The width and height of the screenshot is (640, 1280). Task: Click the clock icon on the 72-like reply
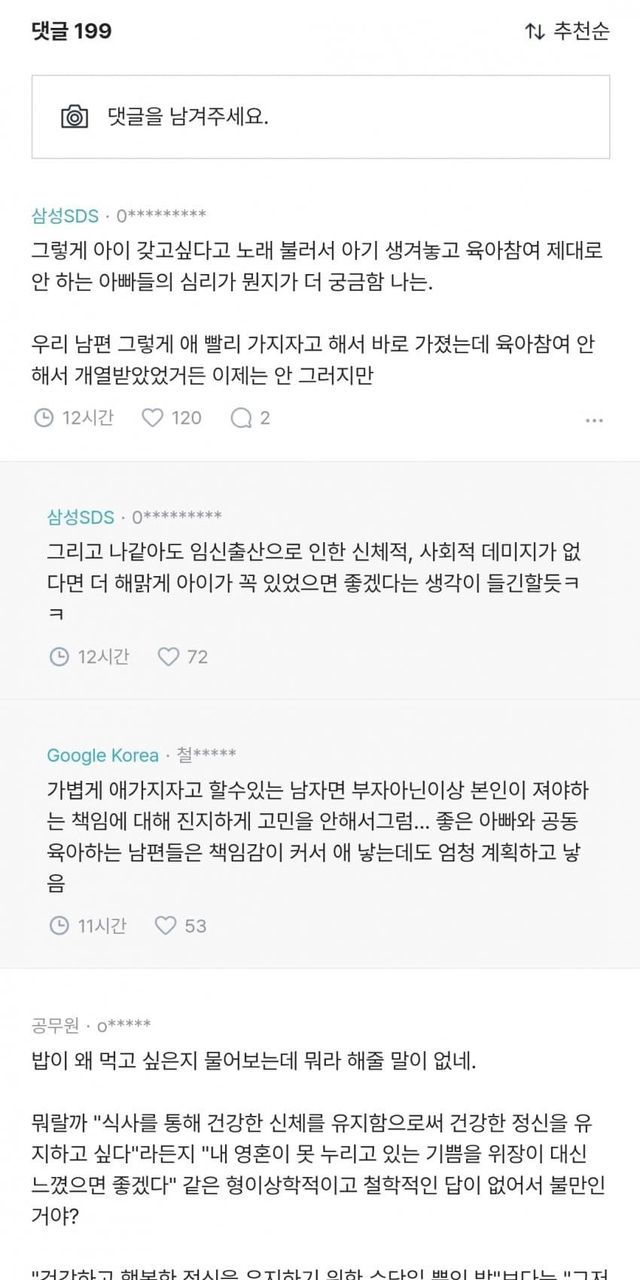[x=59, y=657]
